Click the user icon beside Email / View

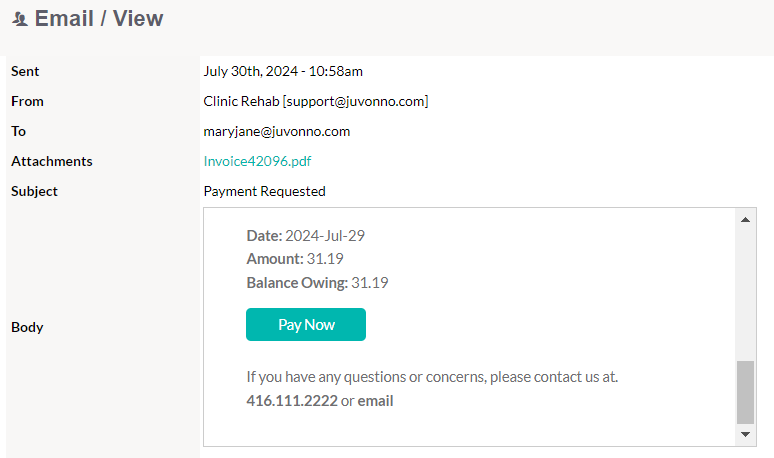[20, 19]
